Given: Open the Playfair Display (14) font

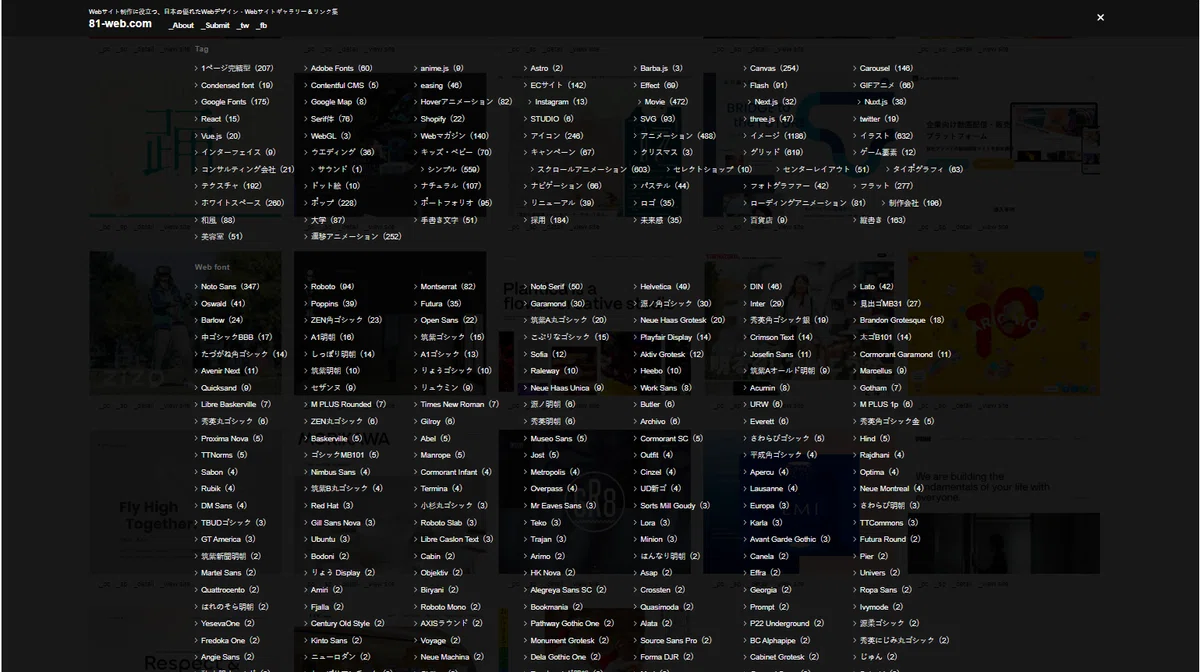Looking at the screenshot, I should click(675, 338).
